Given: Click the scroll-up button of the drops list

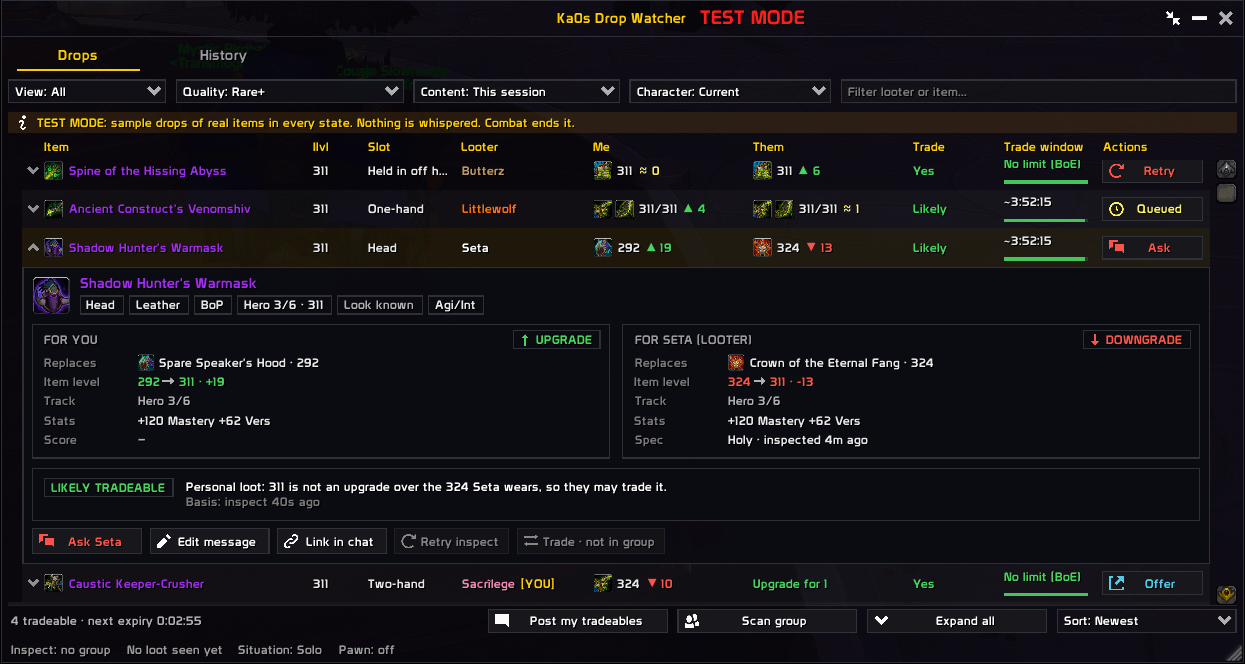Looking at the screenshot, I should (x=1227, y=169).
